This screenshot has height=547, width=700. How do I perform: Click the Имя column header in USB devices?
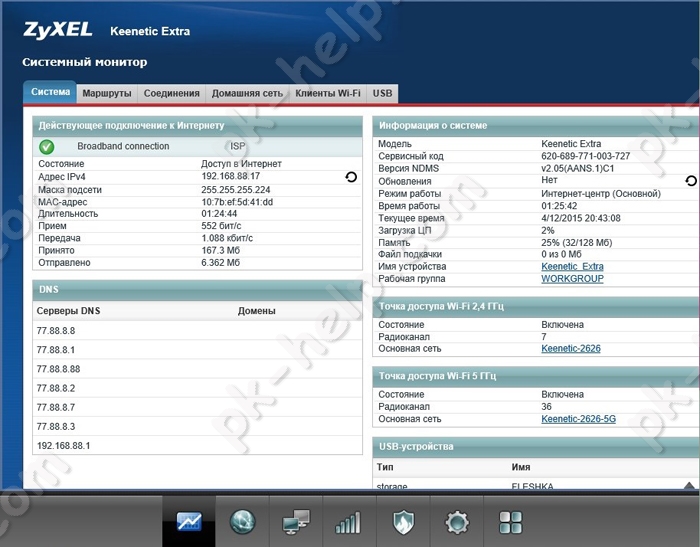(x=521, y=467)
